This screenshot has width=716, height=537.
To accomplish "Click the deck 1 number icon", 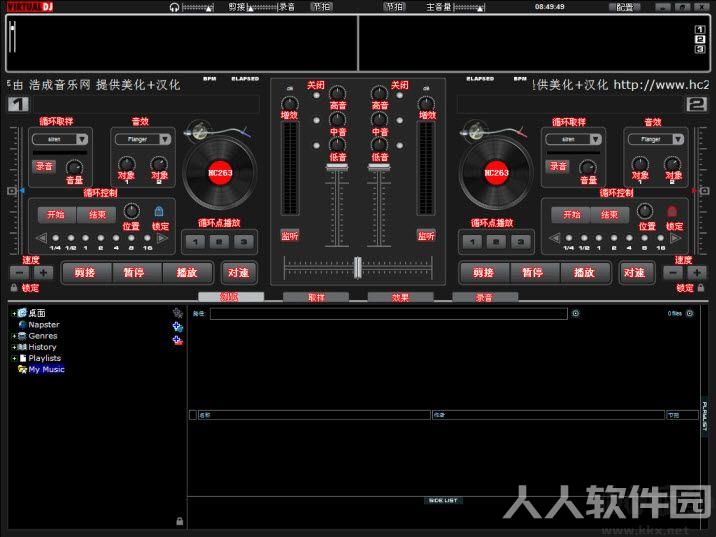I will tap(18, 105).
